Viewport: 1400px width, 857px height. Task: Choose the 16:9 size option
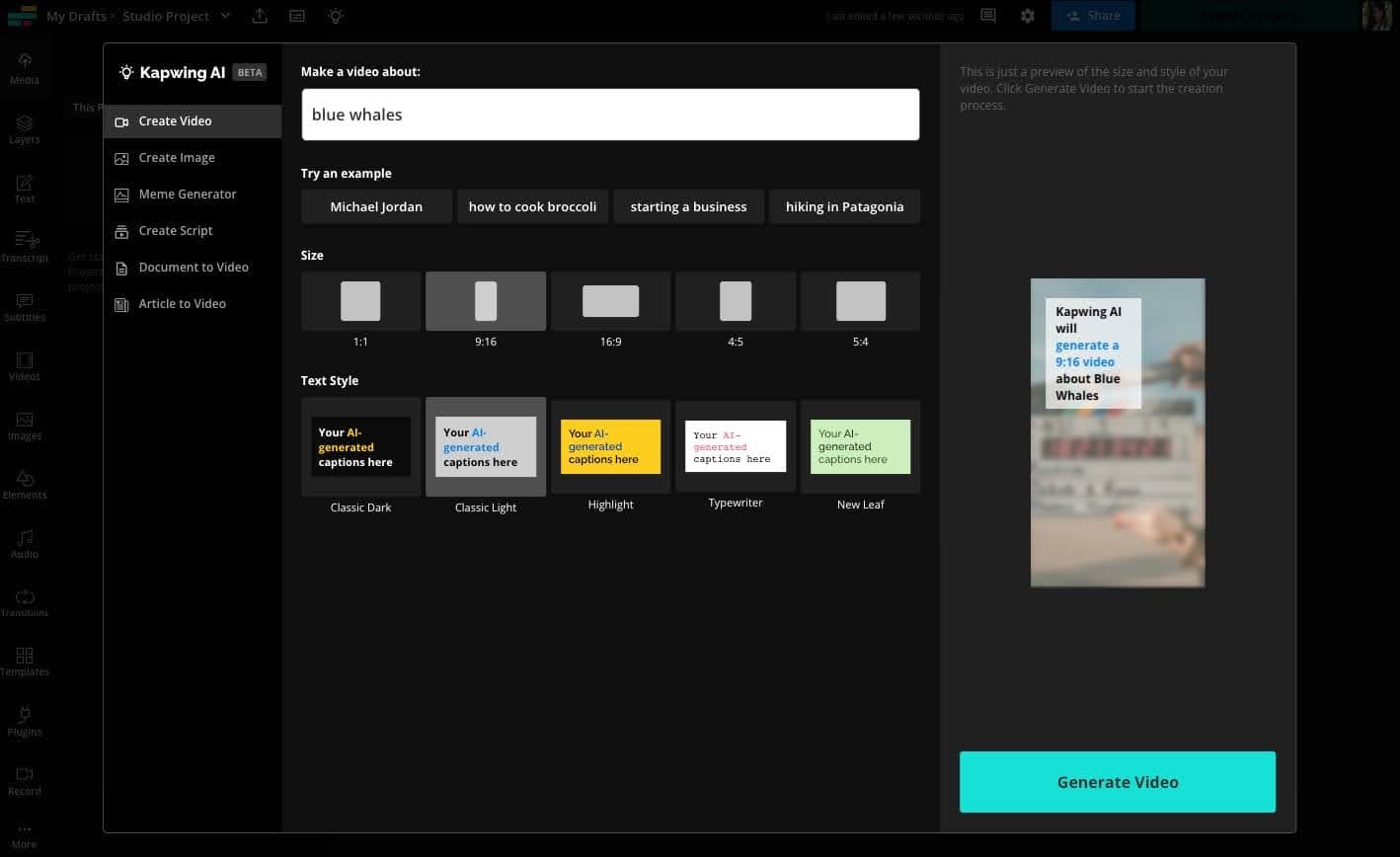click(610, 301)
